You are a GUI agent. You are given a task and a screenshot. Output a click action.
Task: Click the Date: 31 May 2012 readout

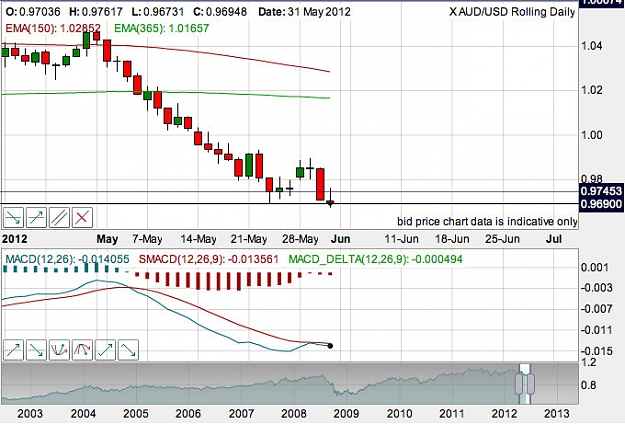pos(305,12)
